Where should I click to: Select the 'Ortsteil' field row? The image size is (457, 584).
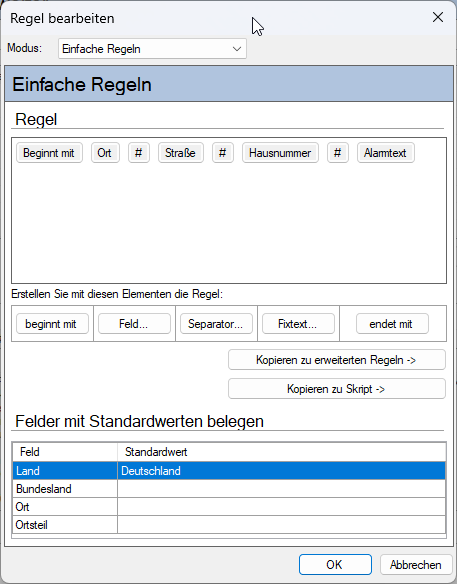[x=229, y=525]
